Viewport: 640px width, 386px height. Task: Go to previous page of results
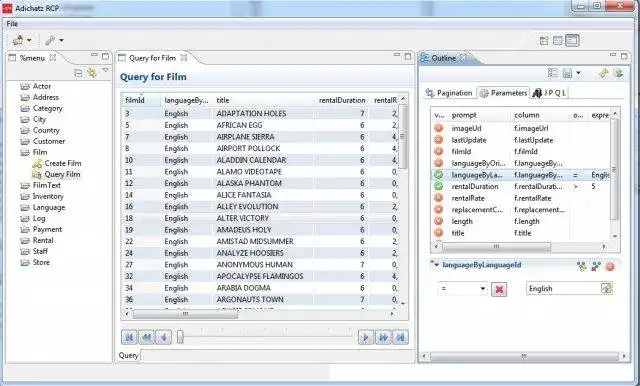164,337
